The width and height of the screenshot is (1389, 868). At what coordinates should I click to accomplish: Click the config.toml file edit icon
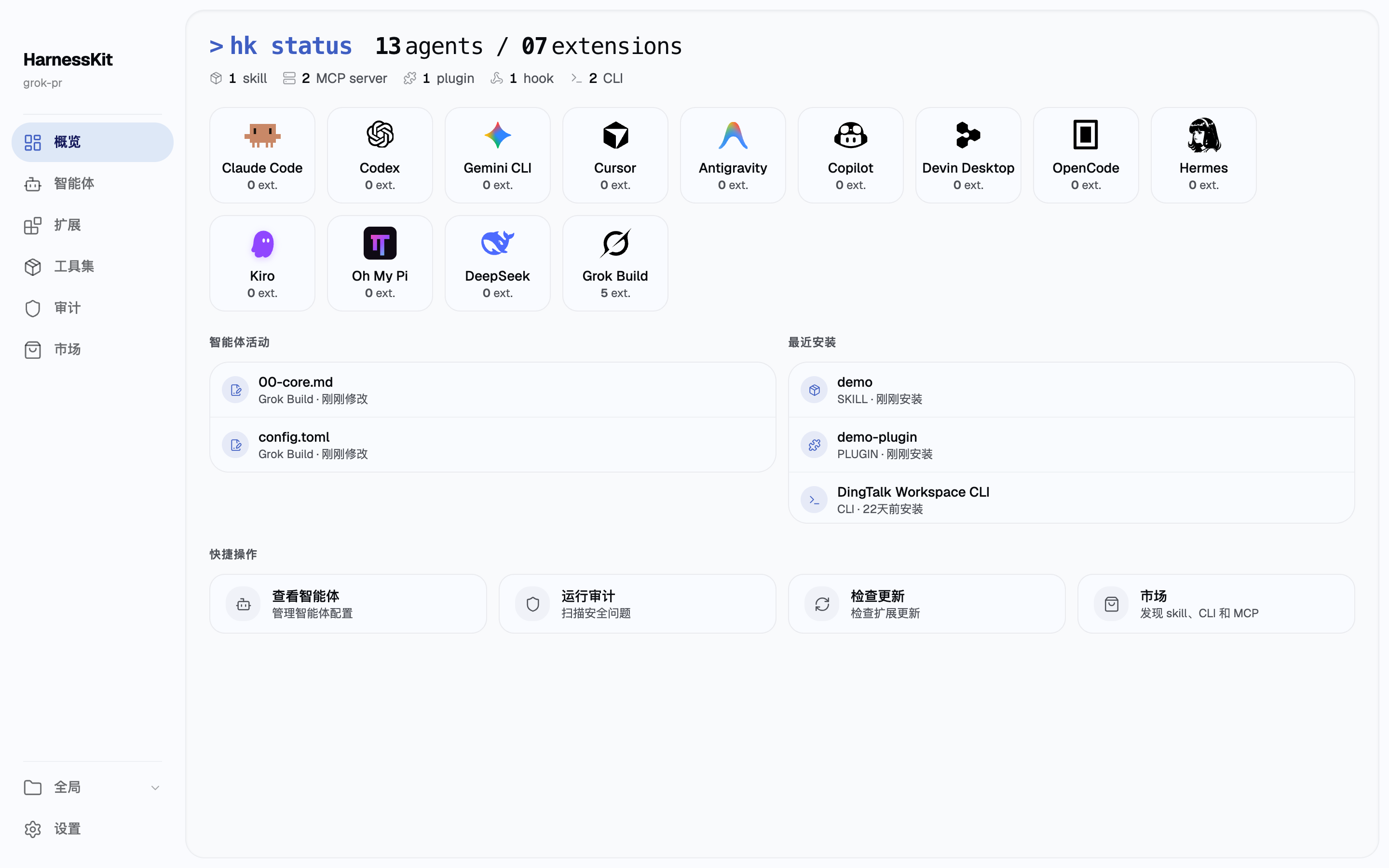click(x=236, y=445)
